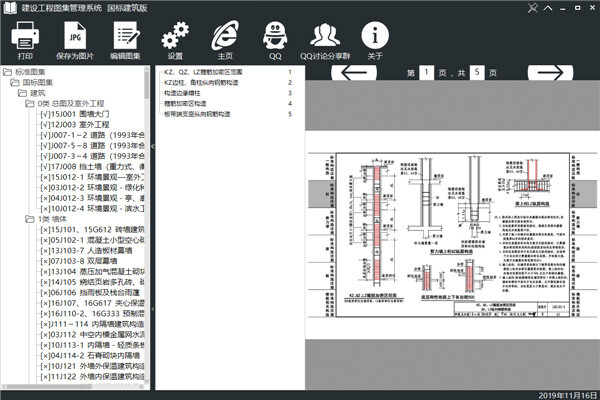This screenshot has height=400, width=600.
Task: Select J111~114 内隔墙建筑构造 atlas
Action: [x=92, y=324]
